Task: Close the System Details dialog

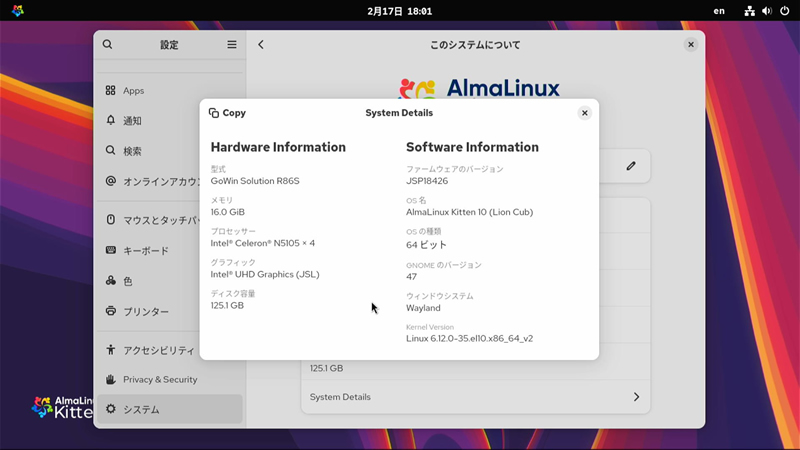Action: click(x=584, y=113)
